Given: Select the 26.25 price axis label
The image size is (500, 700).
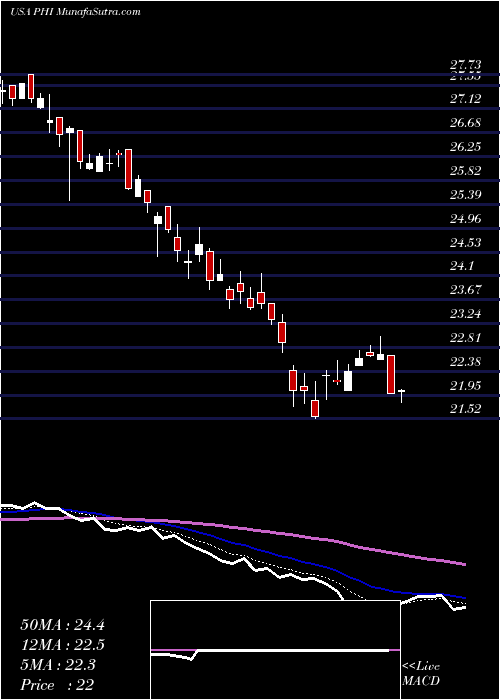Looking at the screenshot, I should (465, 147).
